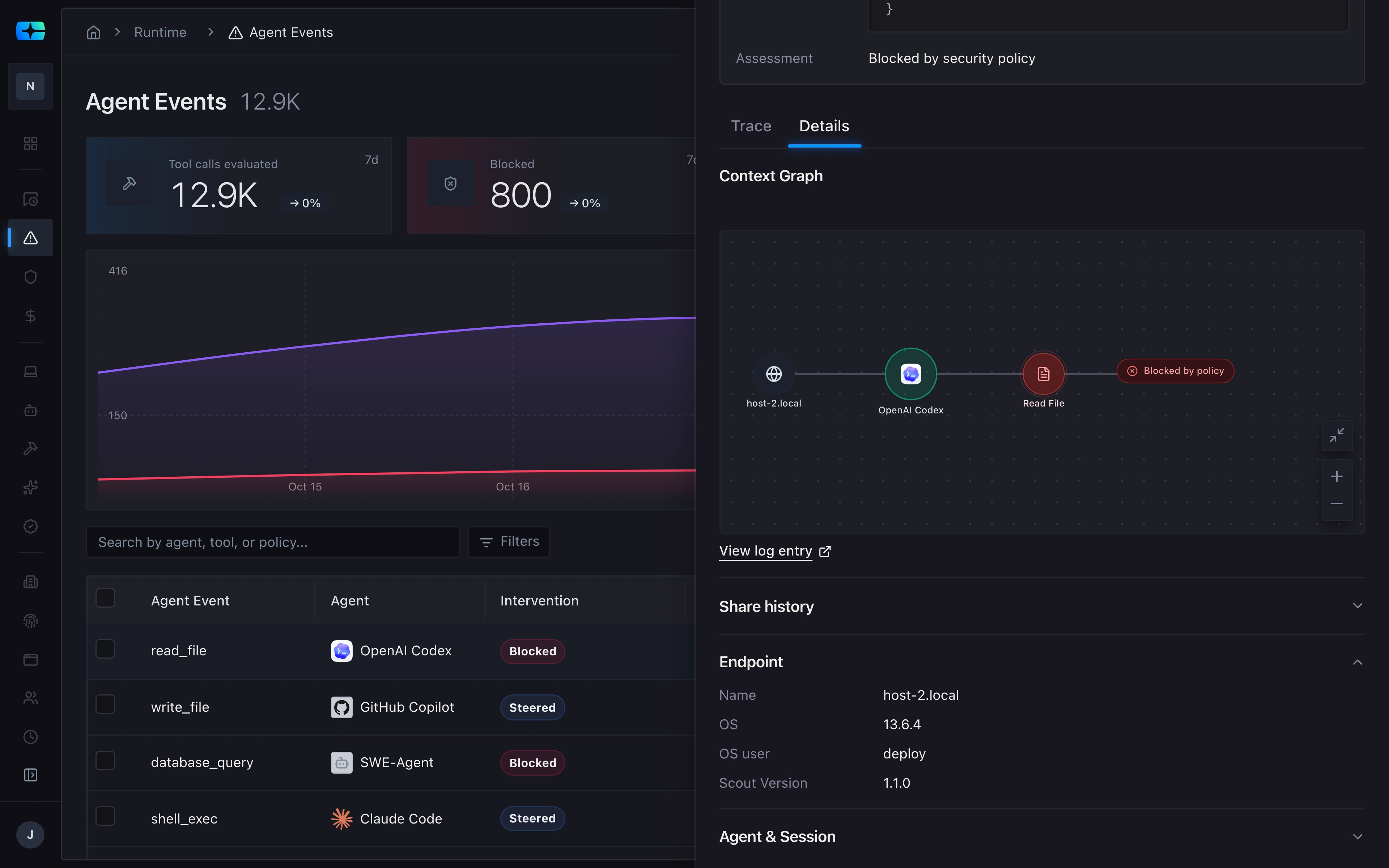The image size is (1389, 868).
Task: Click the app logo in the sidebar
Action: 30,31
